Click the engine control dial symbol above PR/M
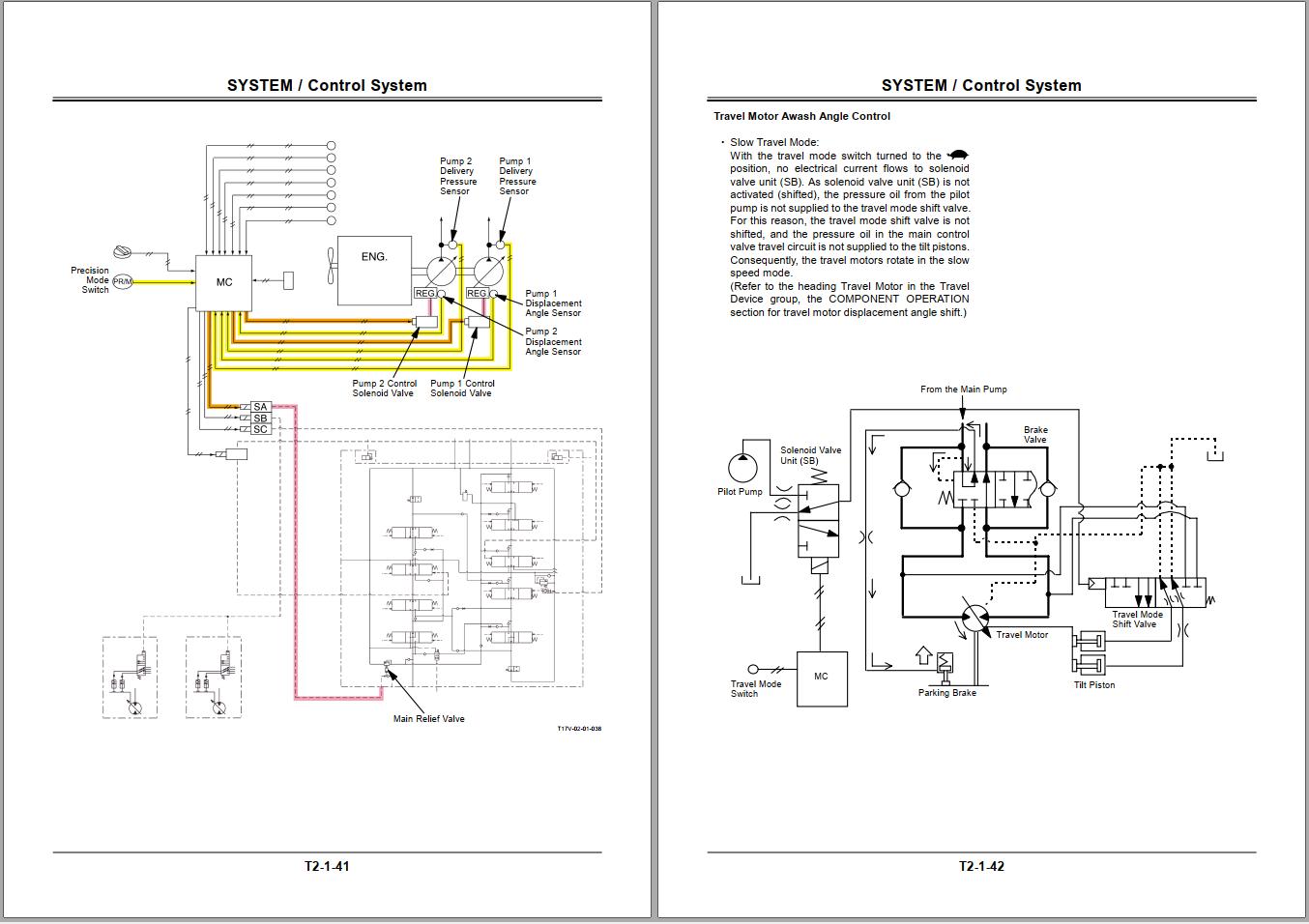The image size is (1309, 924). tap(122, 251)
